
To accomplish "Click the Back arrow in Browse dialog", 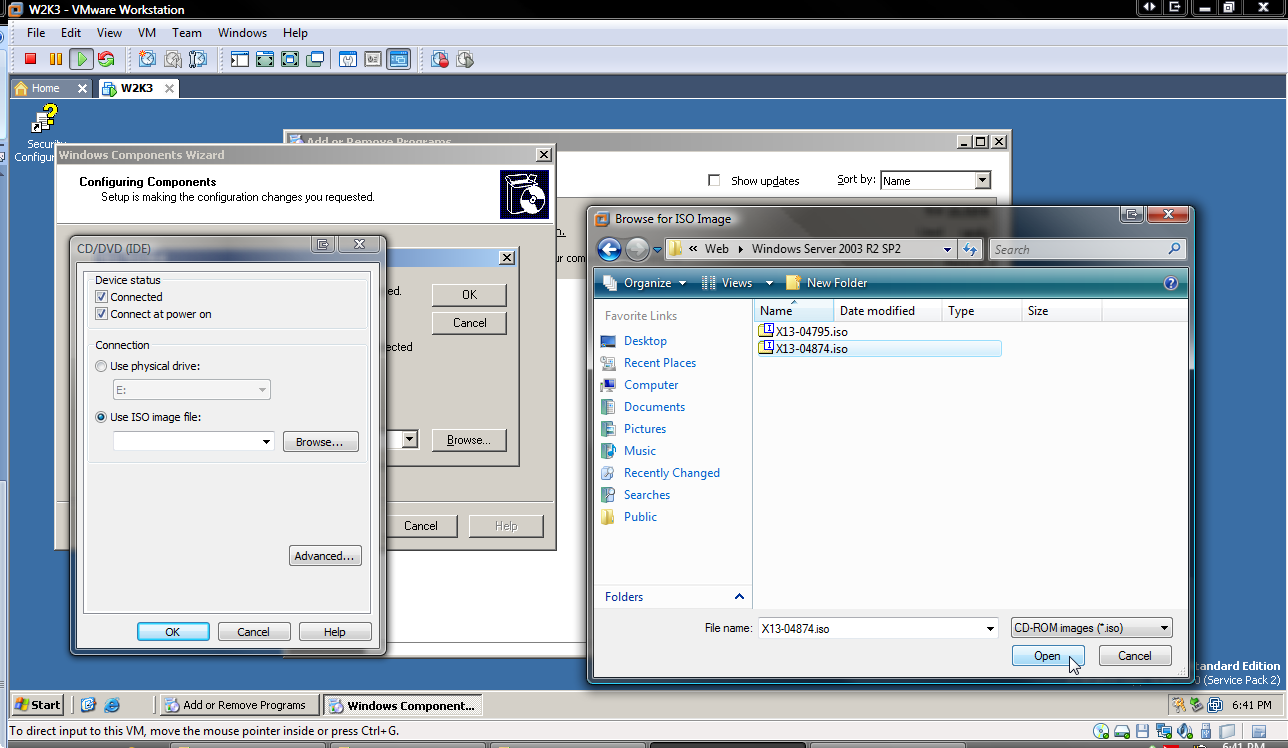I will pos(609,249).
